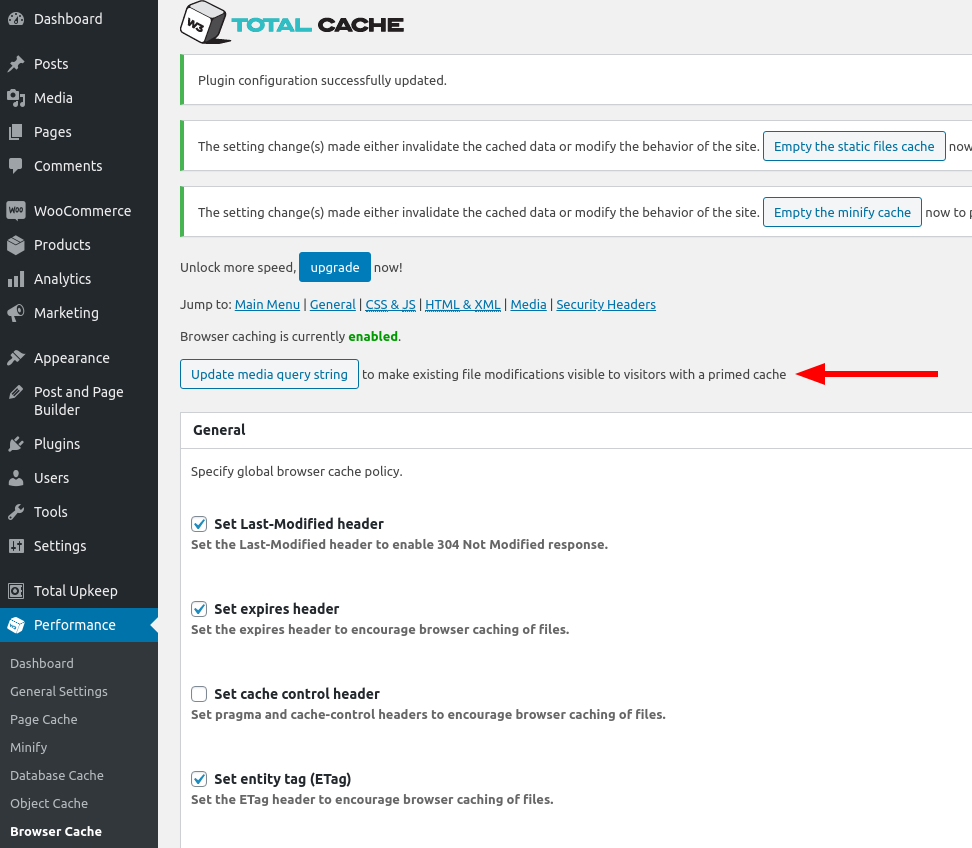This screenshot has height=848, width=972.
Task: Click the Dashboard gauge icon in sidebar
Action: tap(16, 19)
